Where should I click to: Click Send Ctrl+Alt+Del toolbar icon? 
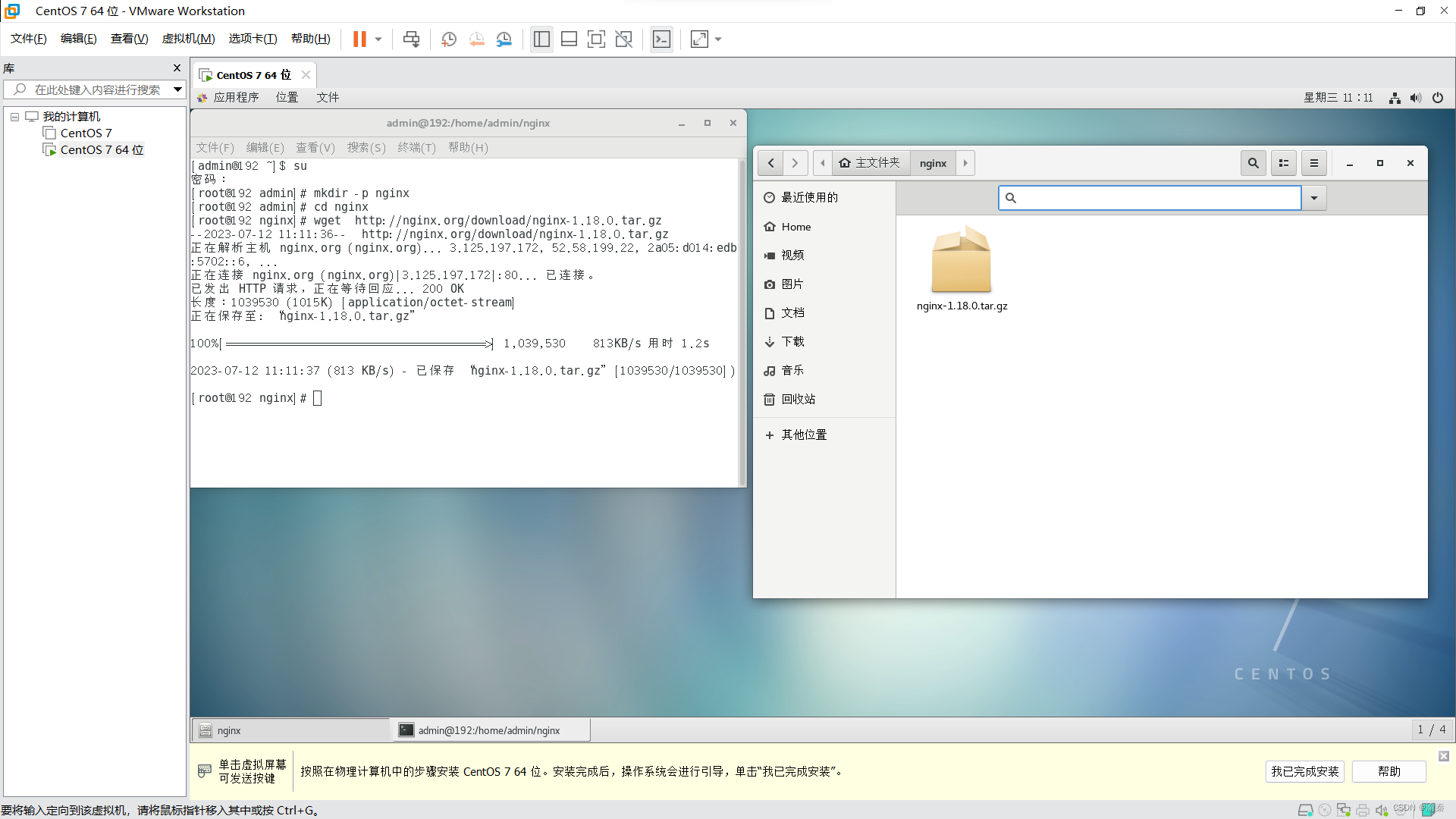point(411,39)
